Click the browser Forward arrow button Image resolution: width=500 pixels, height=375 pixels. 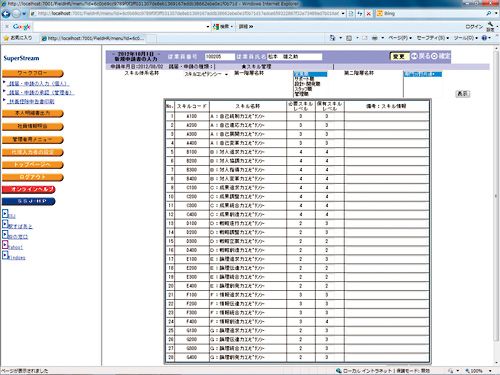[16, 14]
